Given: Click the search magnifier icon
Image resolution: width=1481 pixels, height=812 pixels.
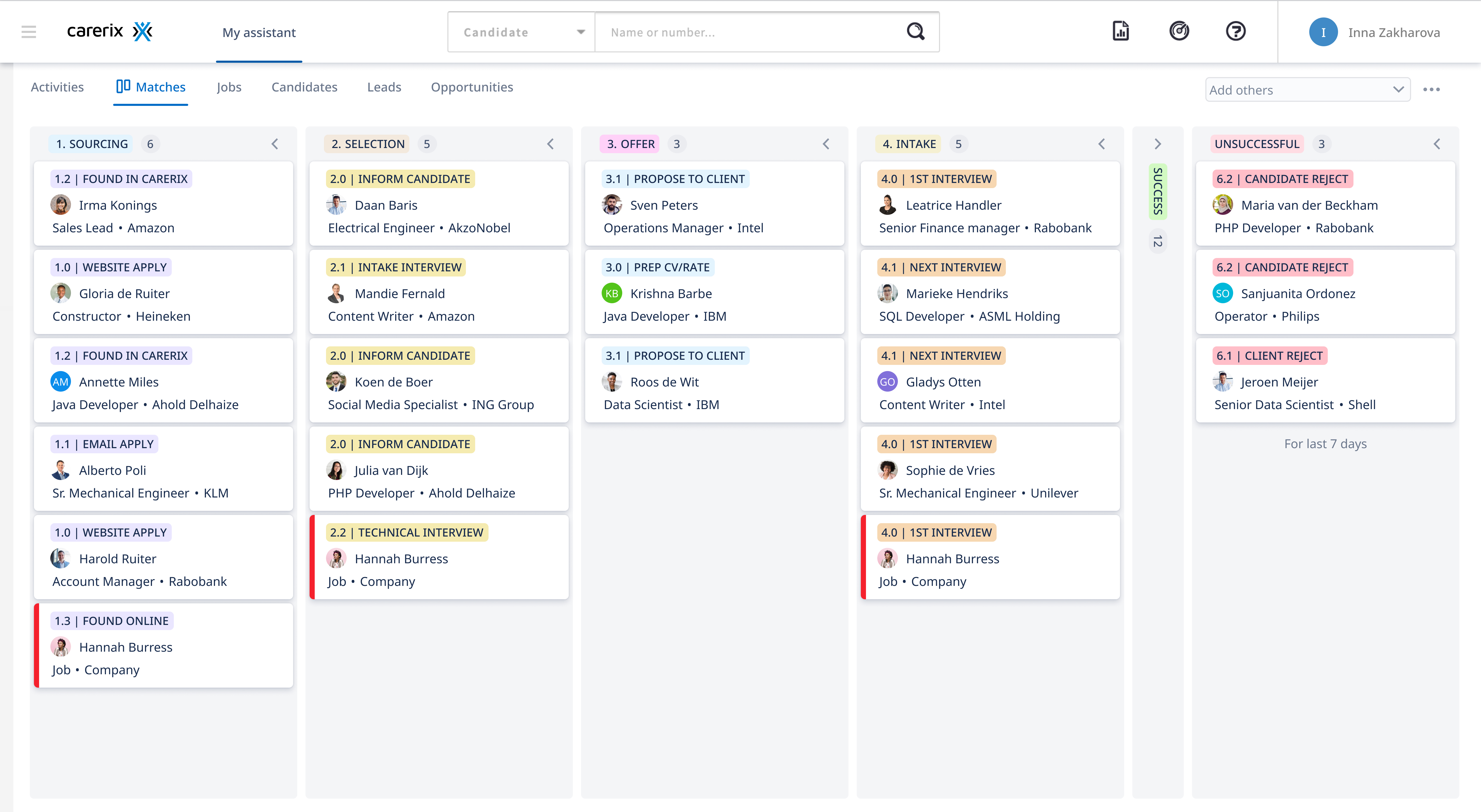Looking at the screenshot, I should click(915, 32).
